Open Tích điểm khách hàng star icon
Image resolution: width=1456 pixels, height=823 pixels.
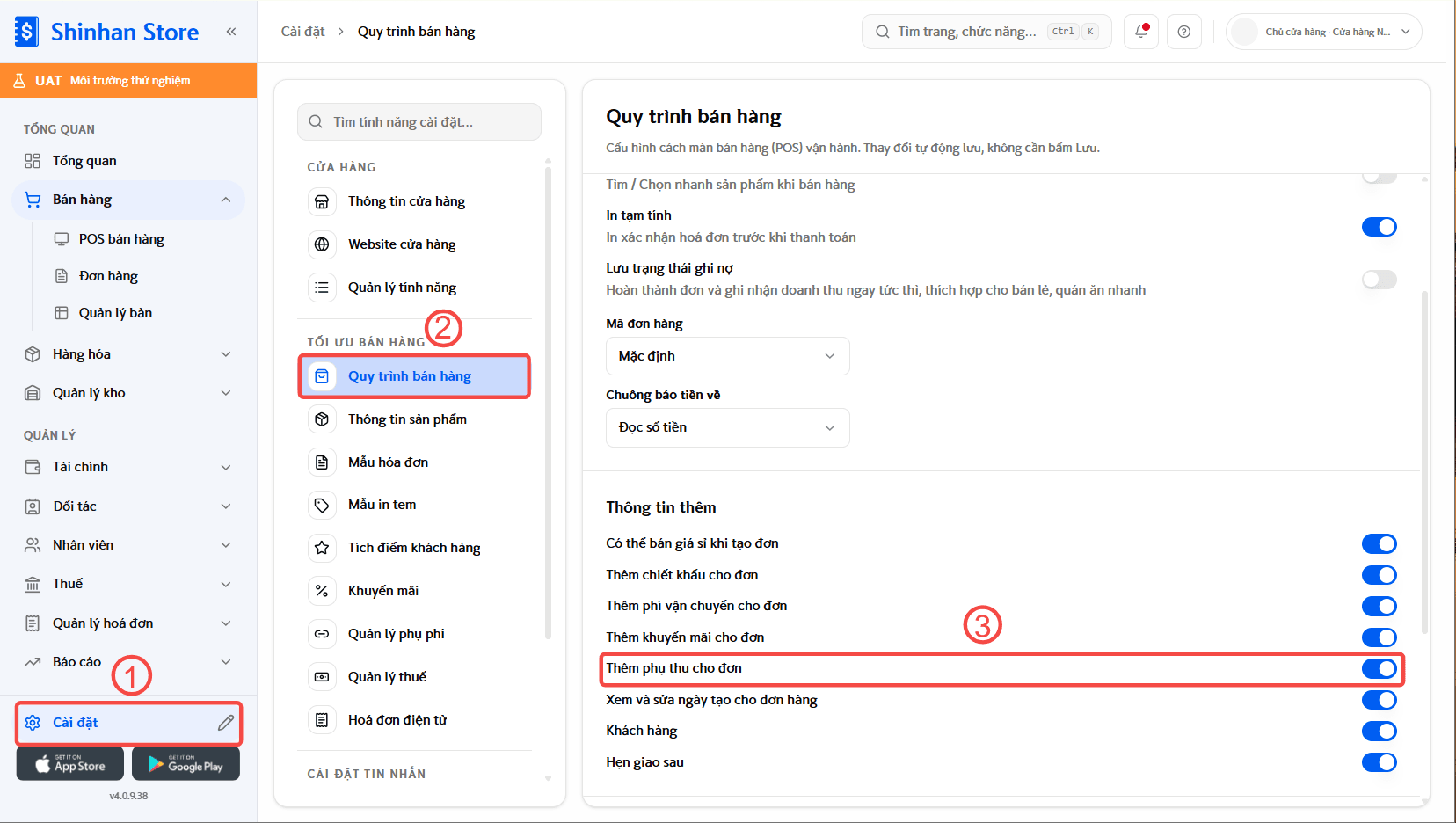tap(322, 548)
